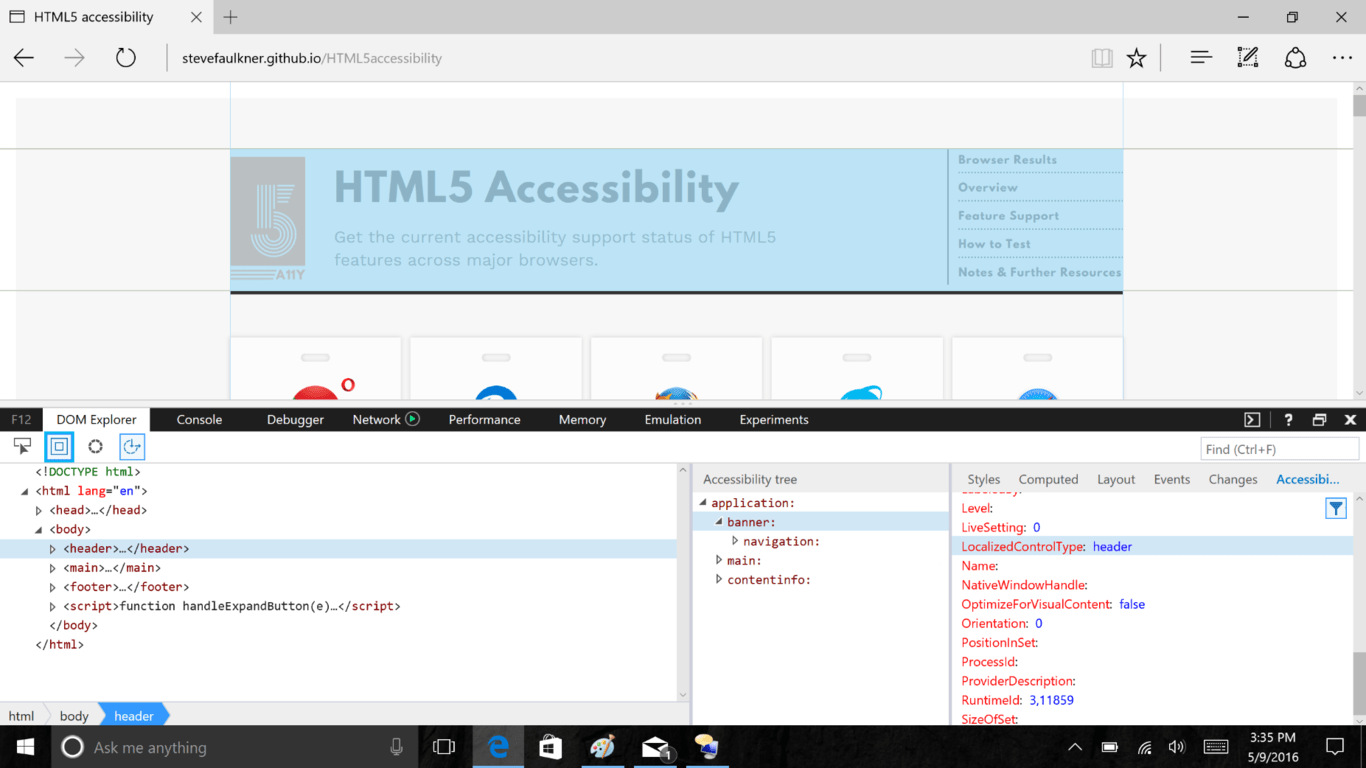Close the F12 developer tools

point(1350,420)
